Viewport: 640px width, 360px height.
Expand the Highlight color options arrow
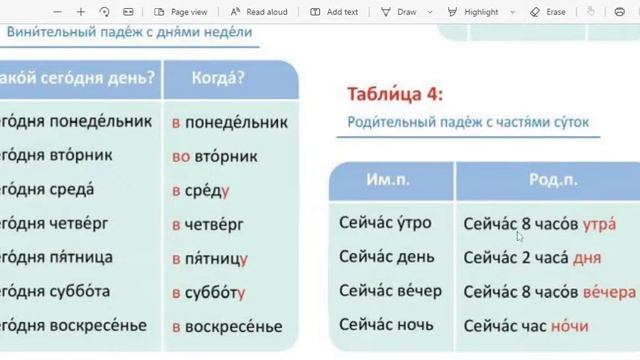[513, 13]
